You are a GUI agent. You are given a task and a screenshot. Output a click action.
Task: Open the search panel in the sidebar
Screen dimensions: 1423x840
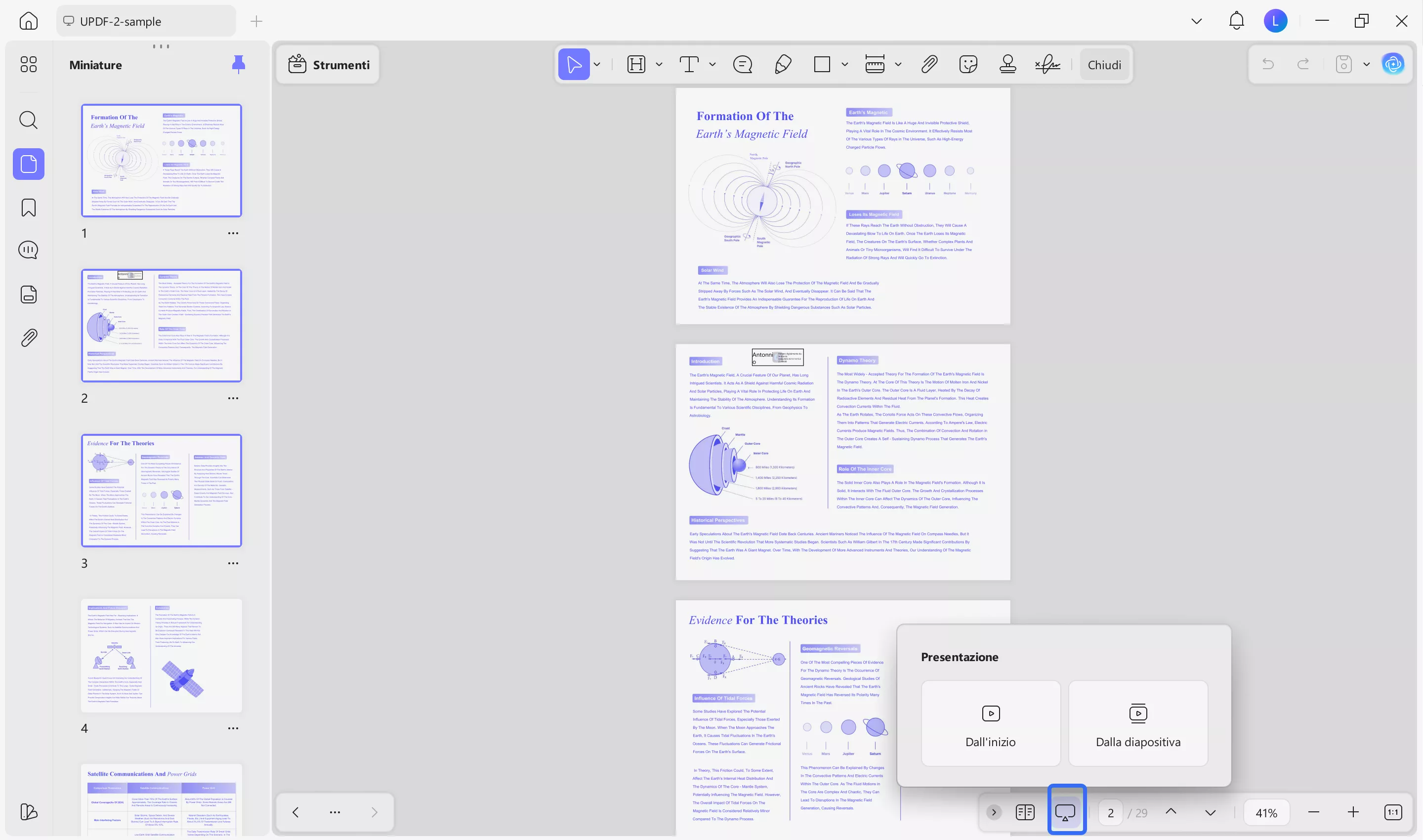click(28, 120)
